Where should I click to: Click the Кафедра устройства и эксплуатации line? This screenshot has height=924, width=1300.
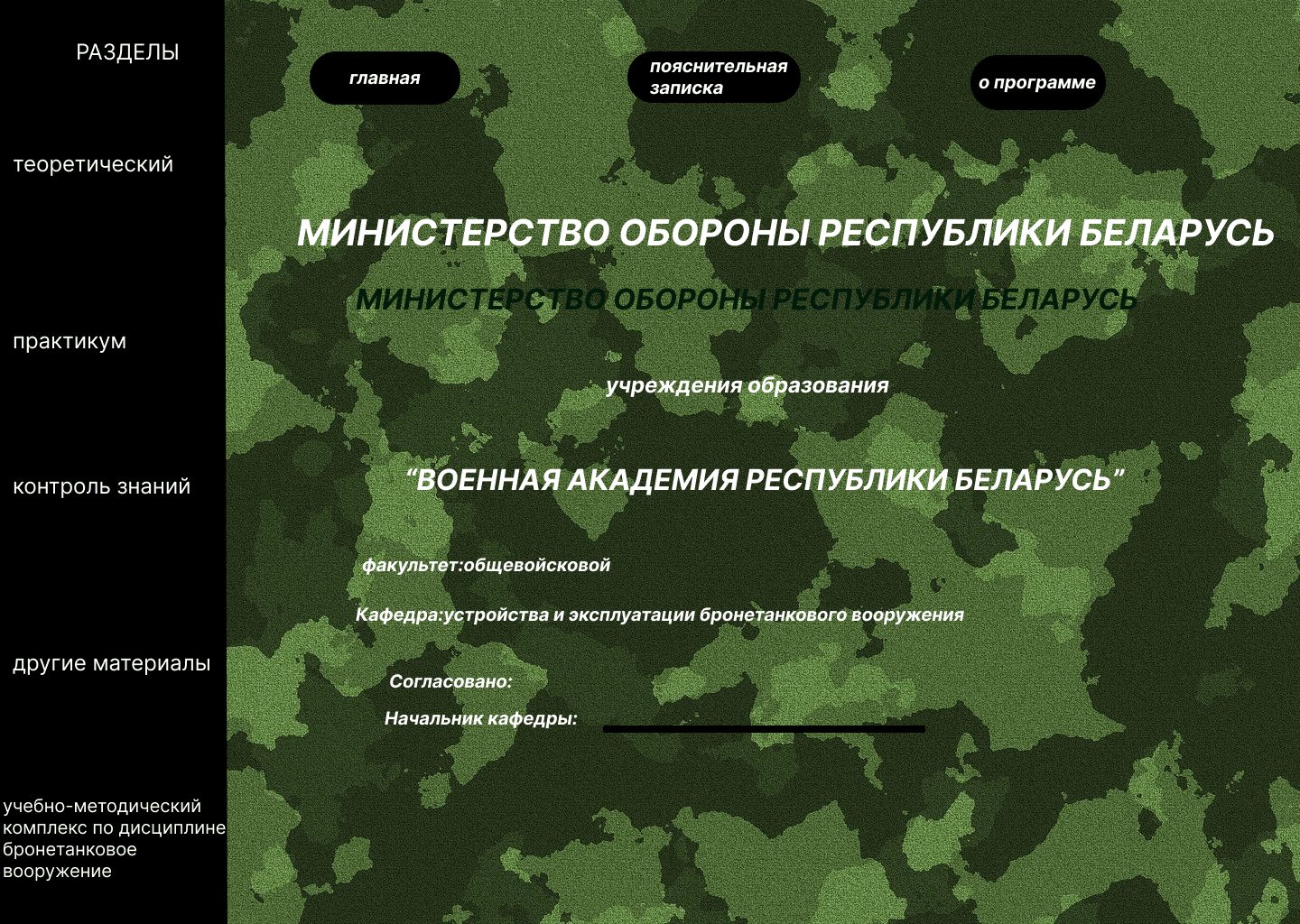point(660,614)
